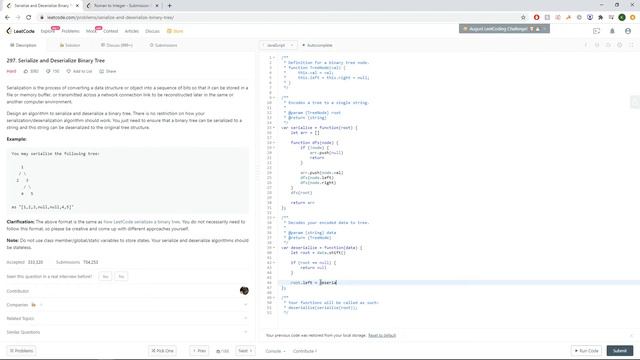
Task: Click the Problems list button
Action: point(21,351)
